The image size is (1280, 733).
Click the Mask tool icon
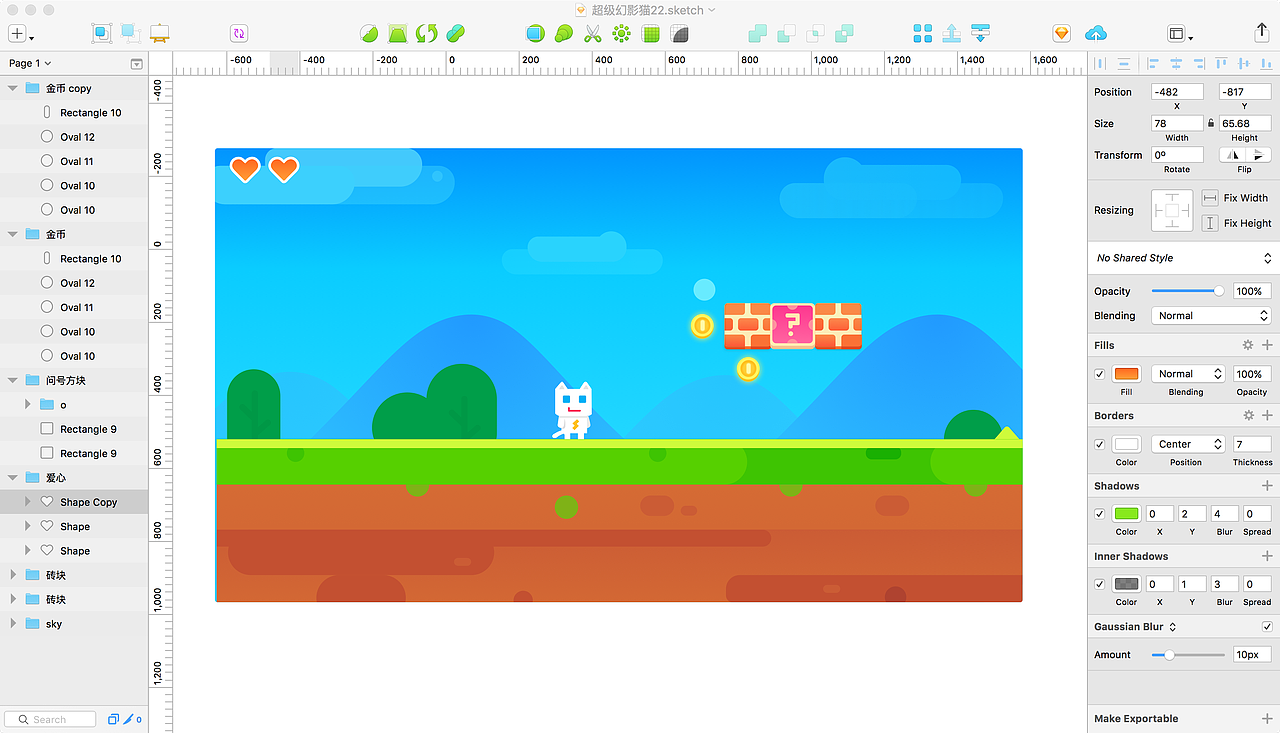pyautogui.click(x=535, y=34)
